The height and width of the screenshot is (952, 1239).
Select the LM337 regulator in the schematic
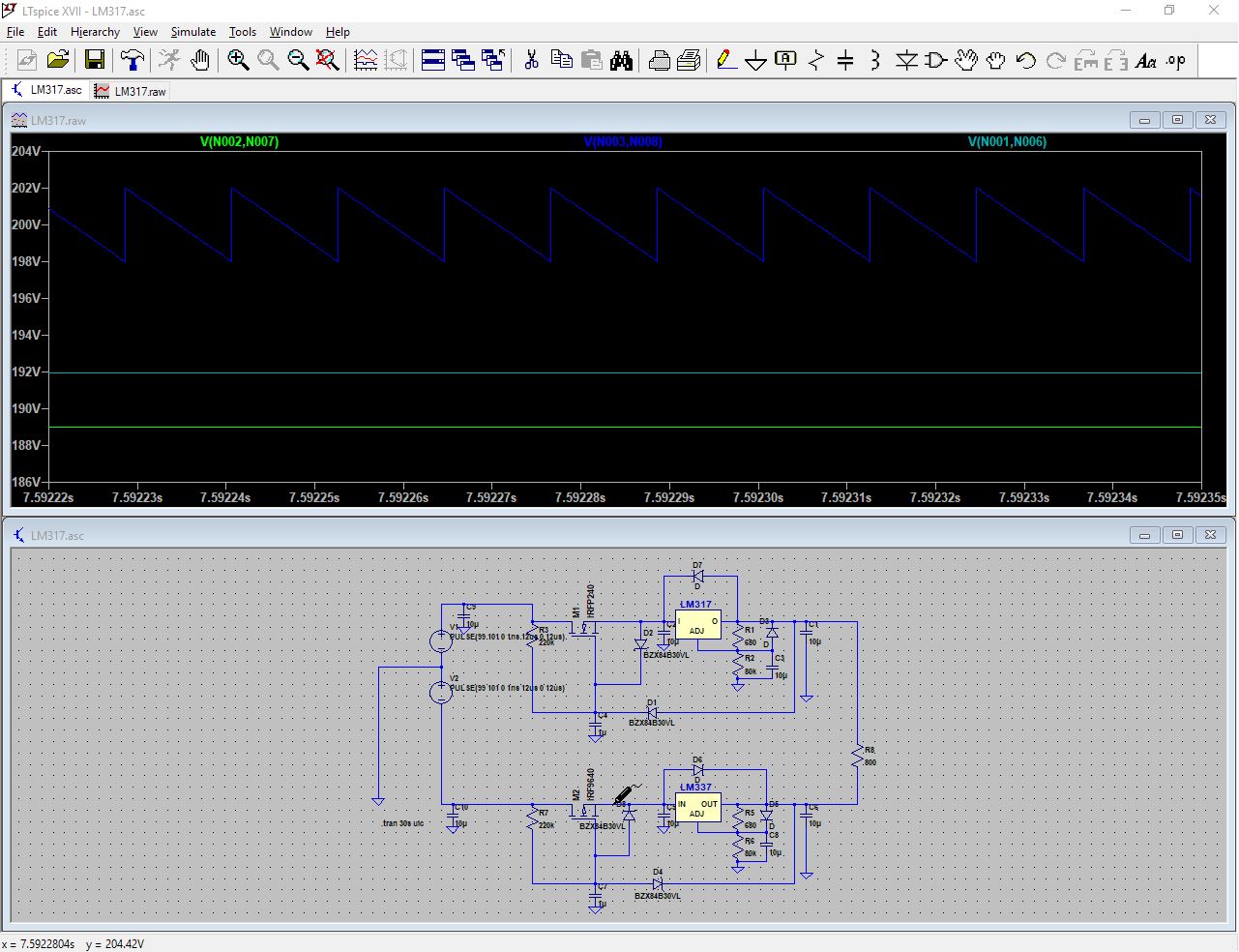tap(697, 807)
